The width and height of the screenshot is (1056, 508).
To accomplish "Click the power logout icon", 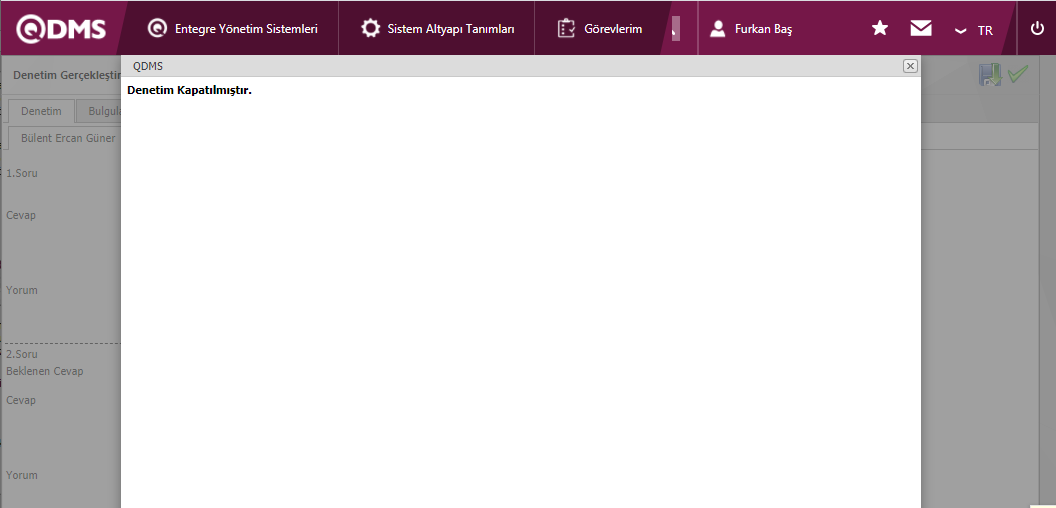I will [1037, 29].
